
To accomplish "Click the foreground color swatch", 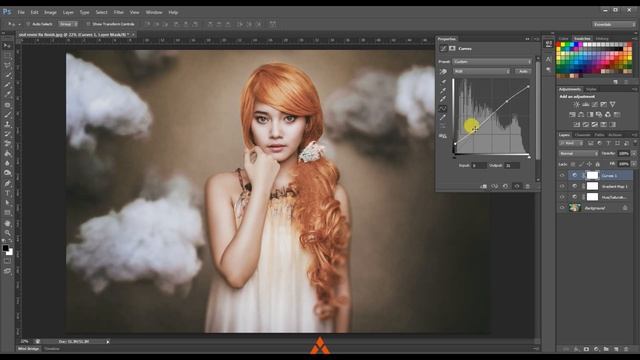I will 5,248.
